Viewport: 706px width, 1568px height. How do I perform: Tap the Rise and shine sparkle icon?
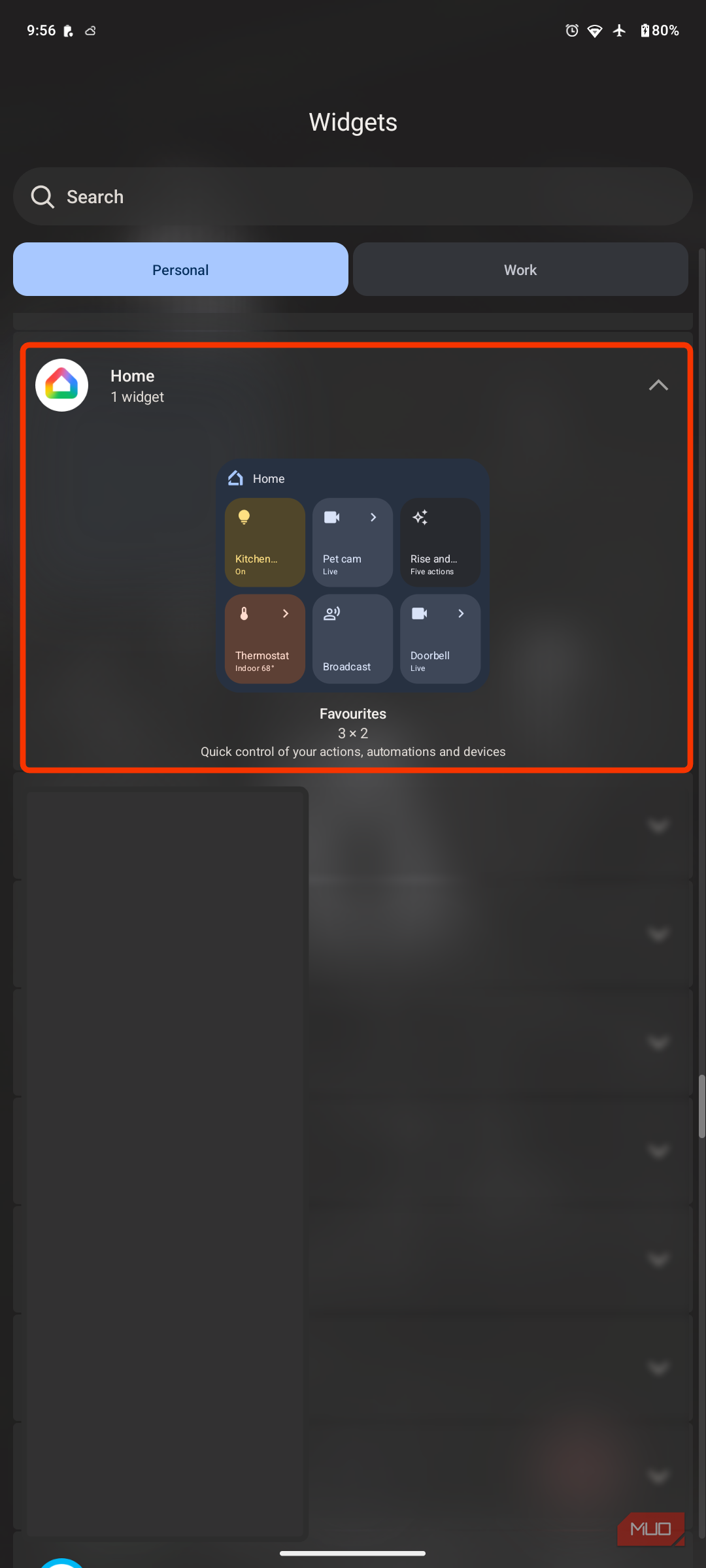tap(420, 517)
